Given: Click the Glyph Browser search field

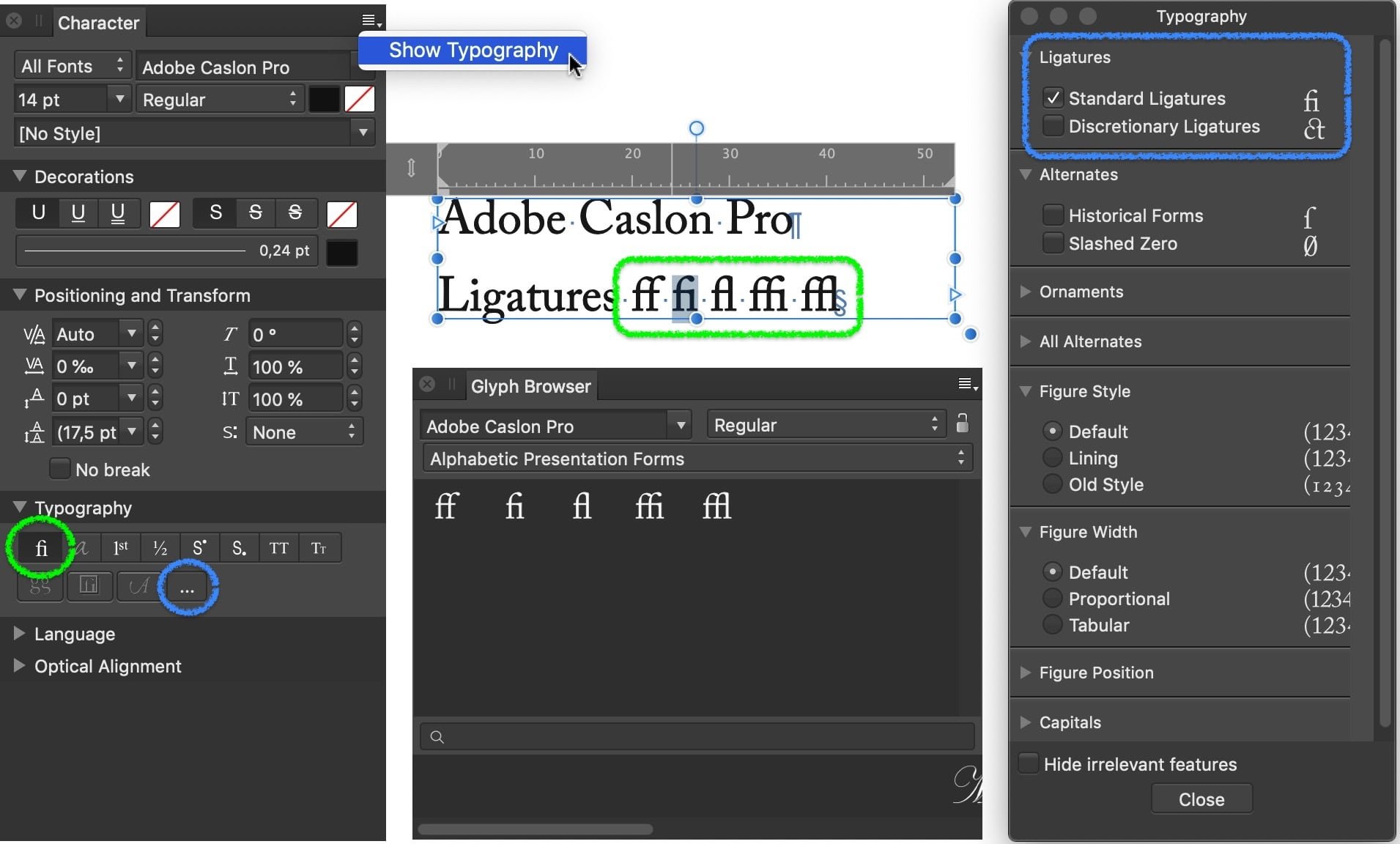Looking at the screenshot, I should click(697, 736).
